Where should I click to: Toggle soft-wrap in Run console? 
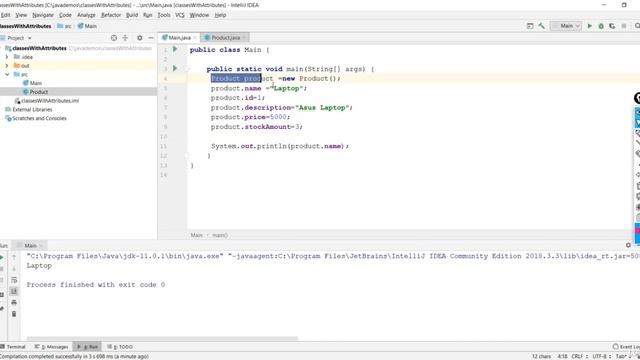click(14, 280)
